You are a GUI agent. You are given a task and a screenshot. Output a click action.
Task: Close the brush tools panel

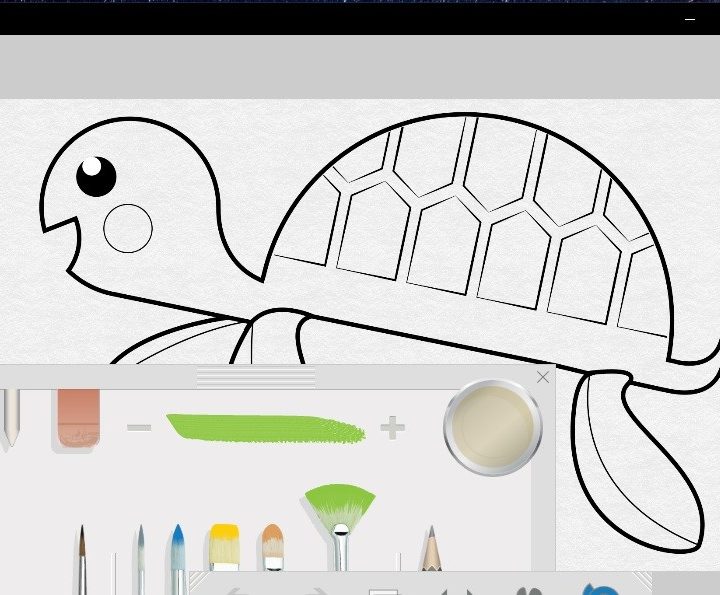point(543,377)
